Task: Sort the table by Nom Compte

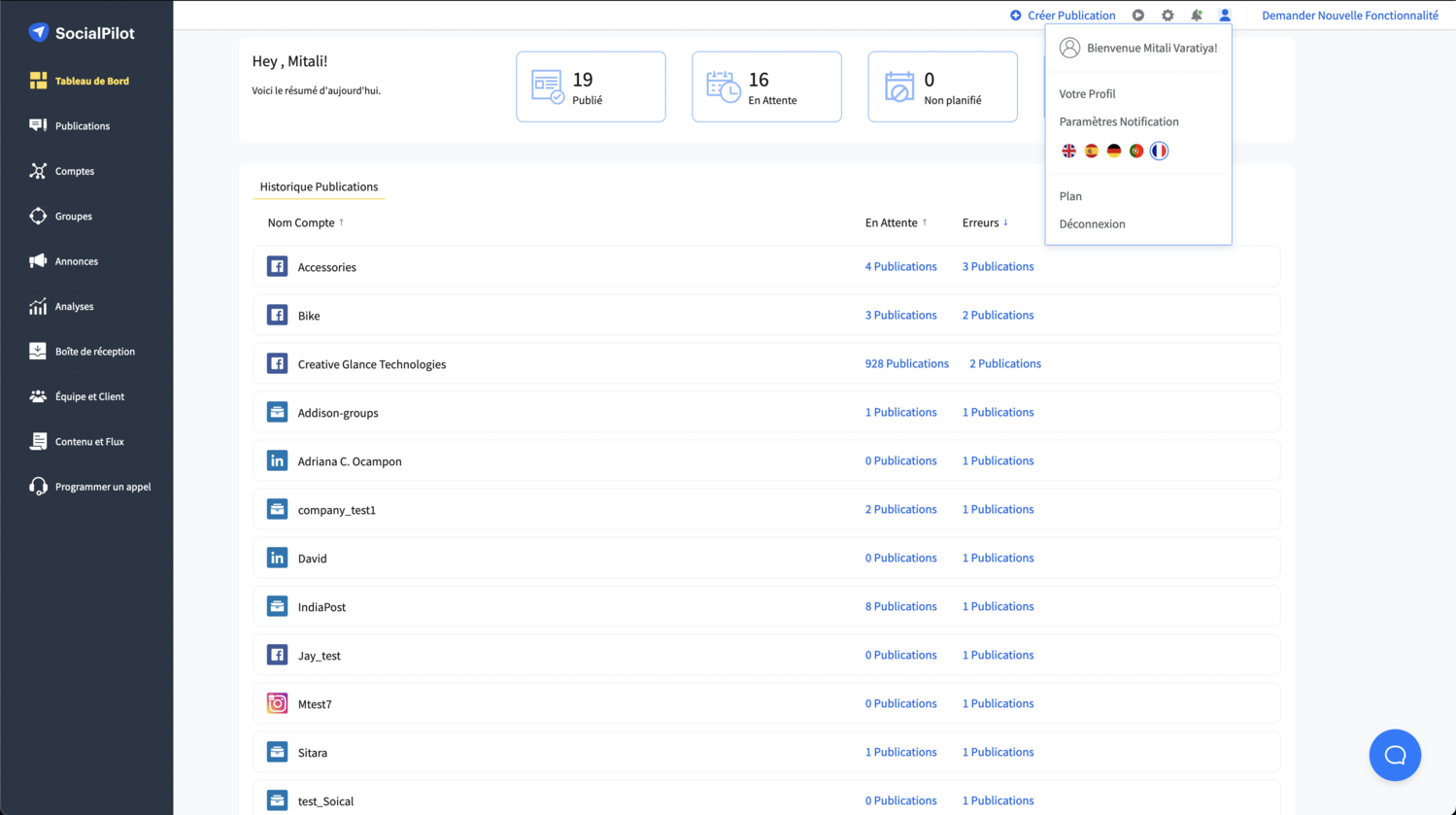Action: [305, 222]
